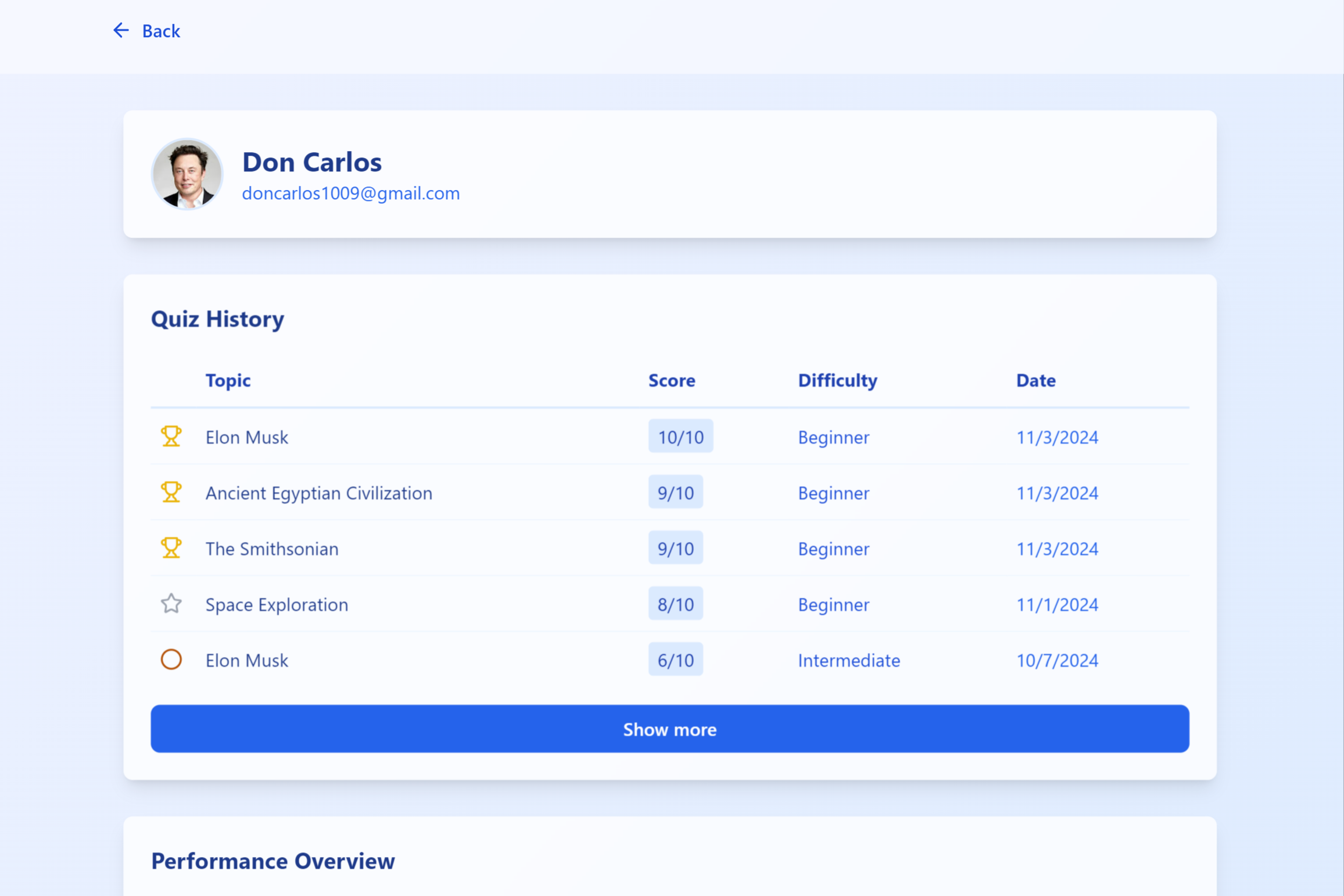
Task: Select the 6/10 score badge
Action: (x=675, y=660)
